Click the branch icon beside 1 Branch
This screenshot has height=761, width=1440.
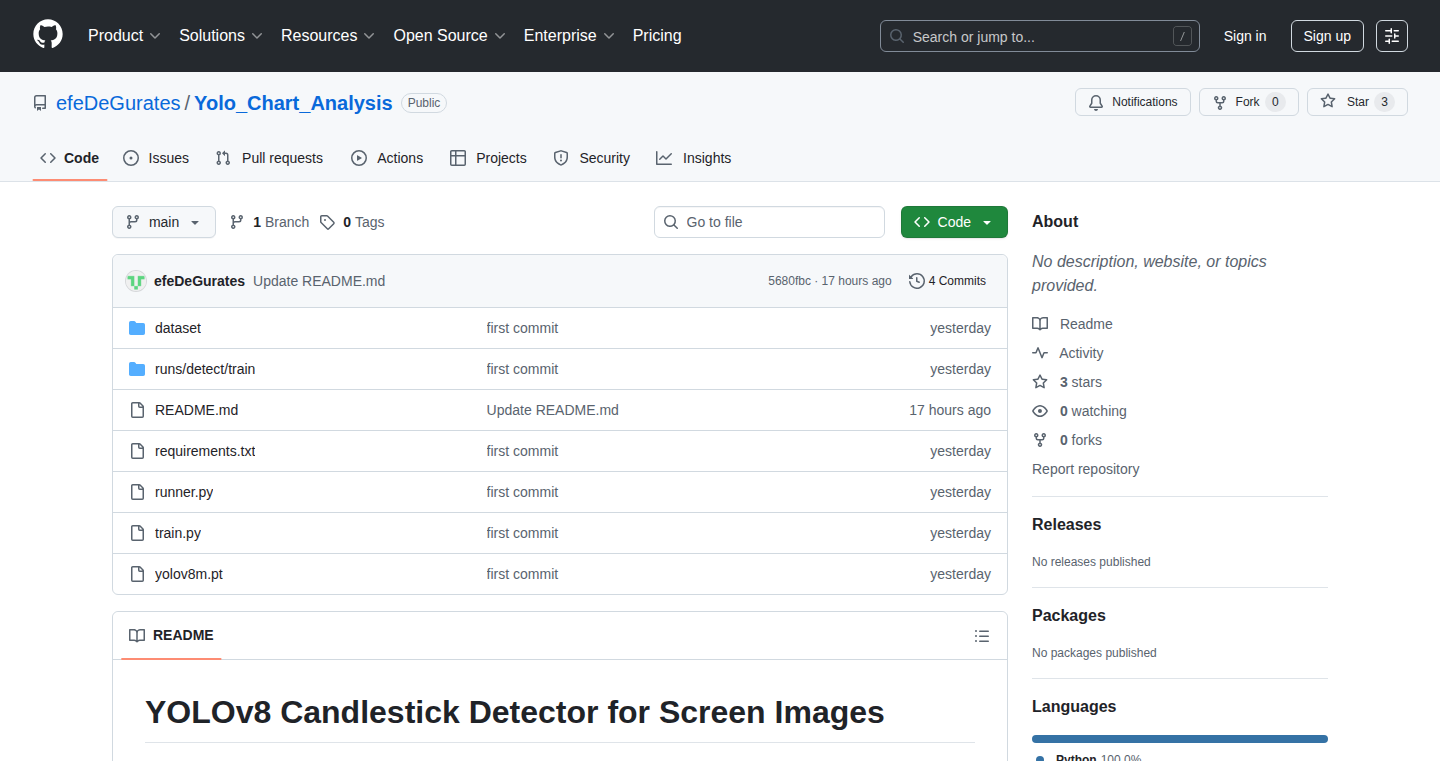[x=237, y=222]
